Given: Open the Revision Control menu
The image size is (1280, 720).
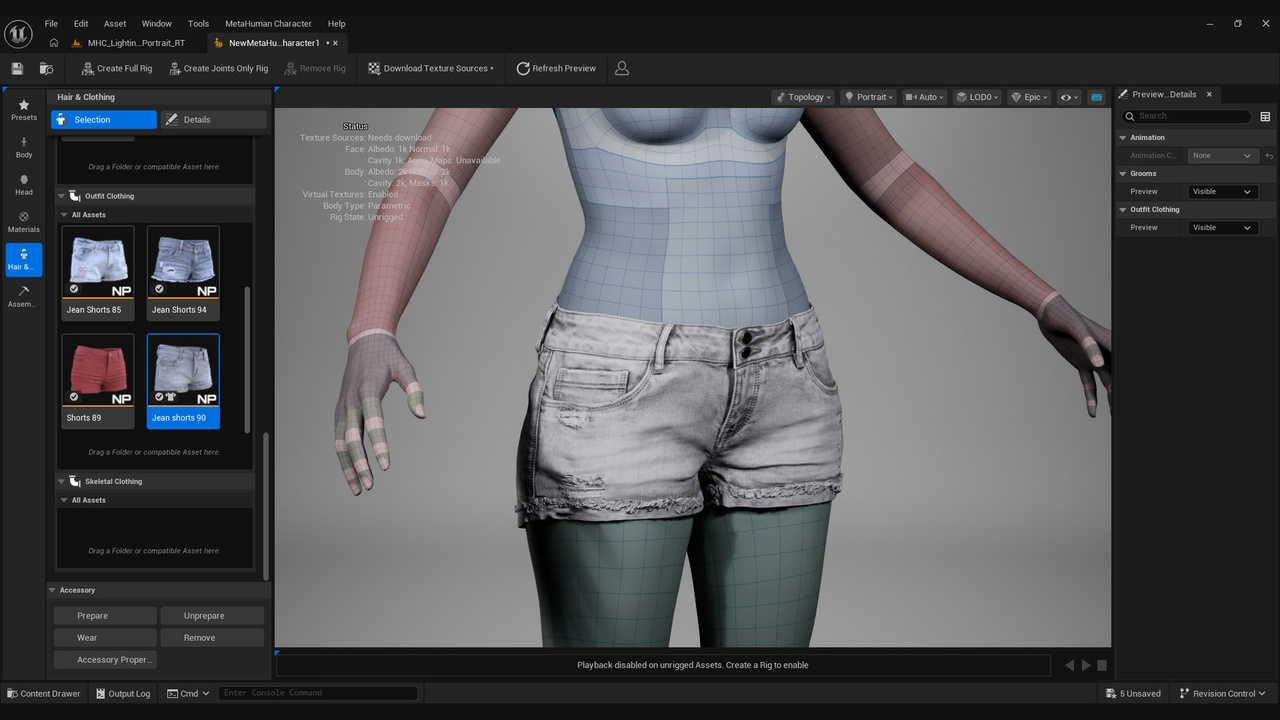Looking at the screenshot, I should pos(1222,693).
